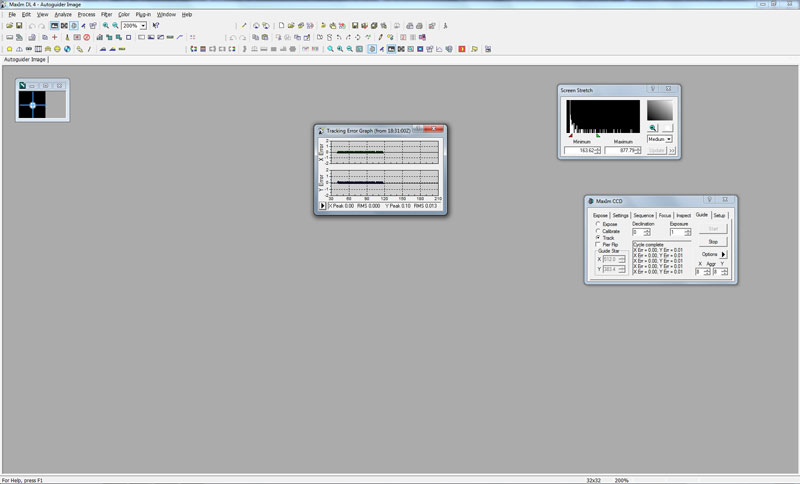Click the Save disk icon in toolbar
This screenshot has height=484, width=800.
click(x=20, y=25)
